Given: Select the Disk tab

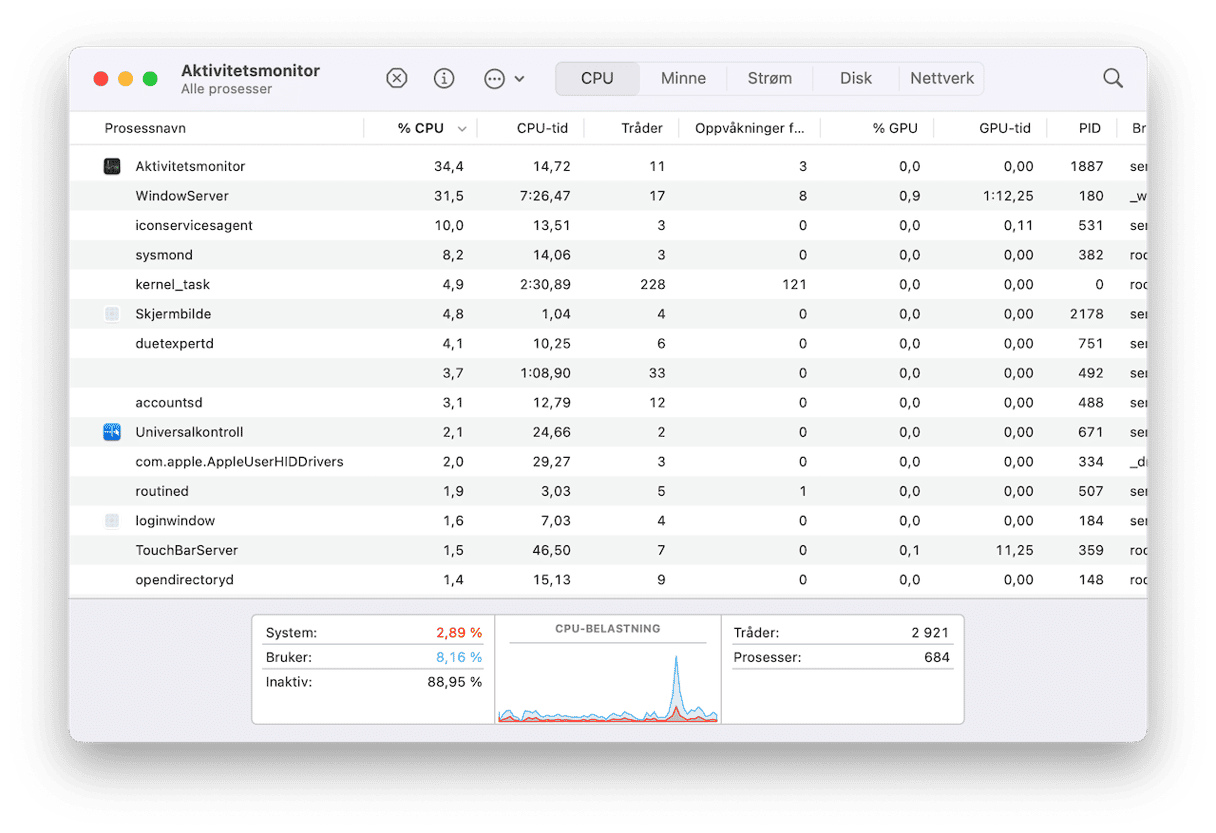Looking at the screenshot, I should (855, 78).
